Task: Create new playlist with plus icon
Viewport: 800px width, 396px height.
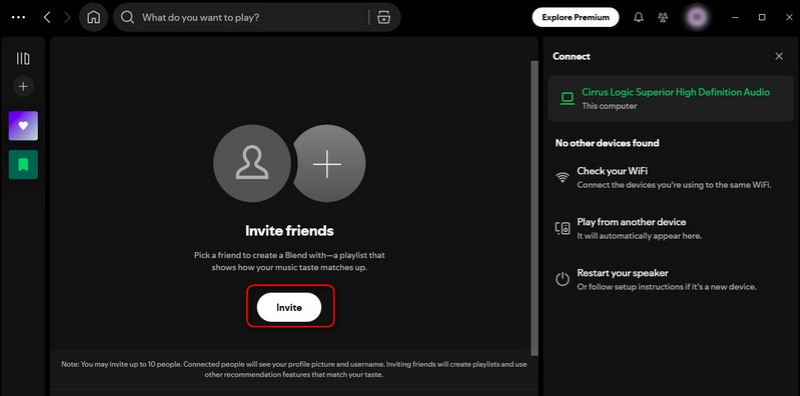Action: tap(23, 86)
